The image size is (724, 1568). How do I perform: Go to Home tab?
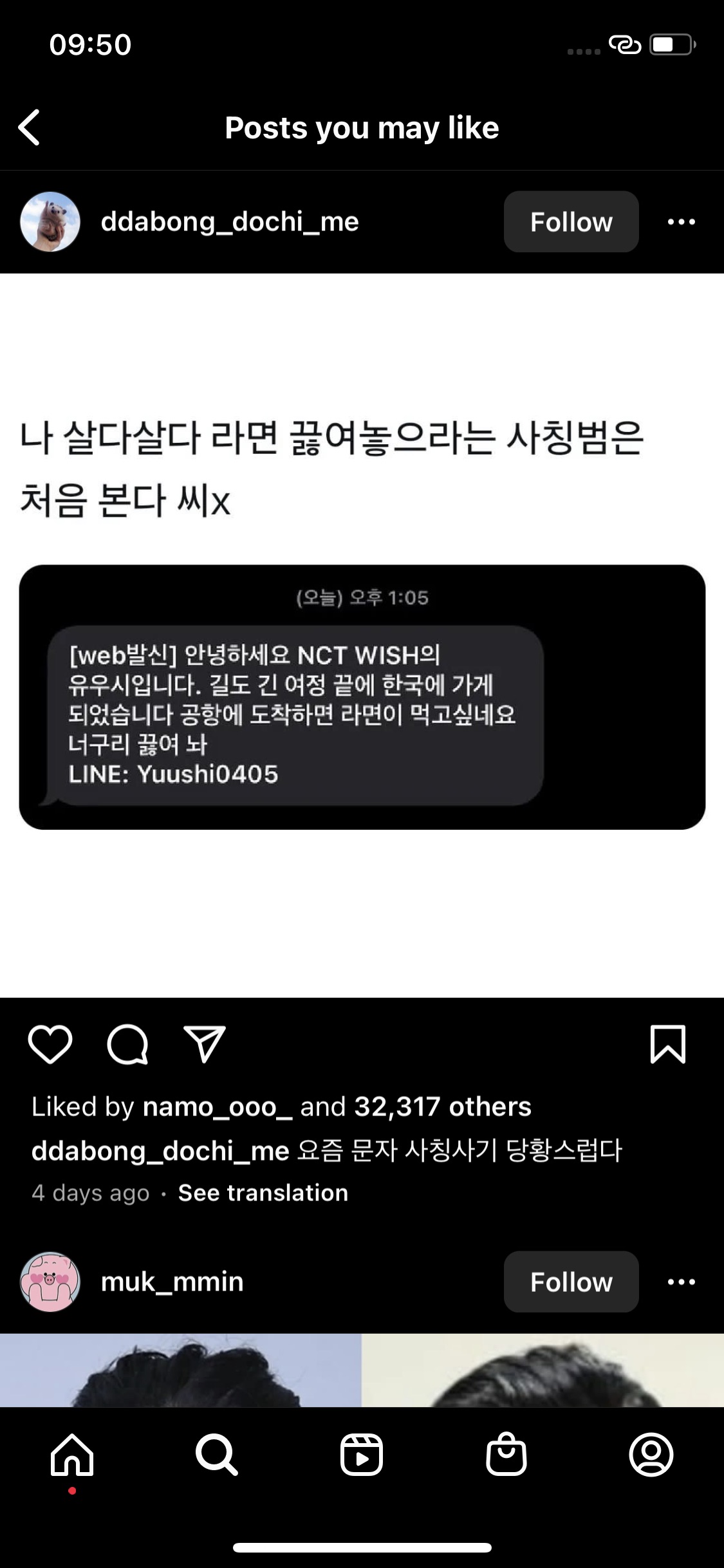click(x=72, y=1455)
